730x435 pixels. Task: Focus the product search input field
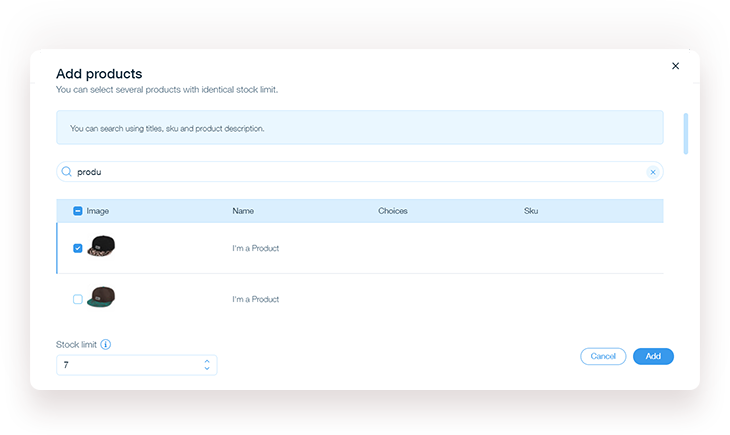tap(359, 172)
